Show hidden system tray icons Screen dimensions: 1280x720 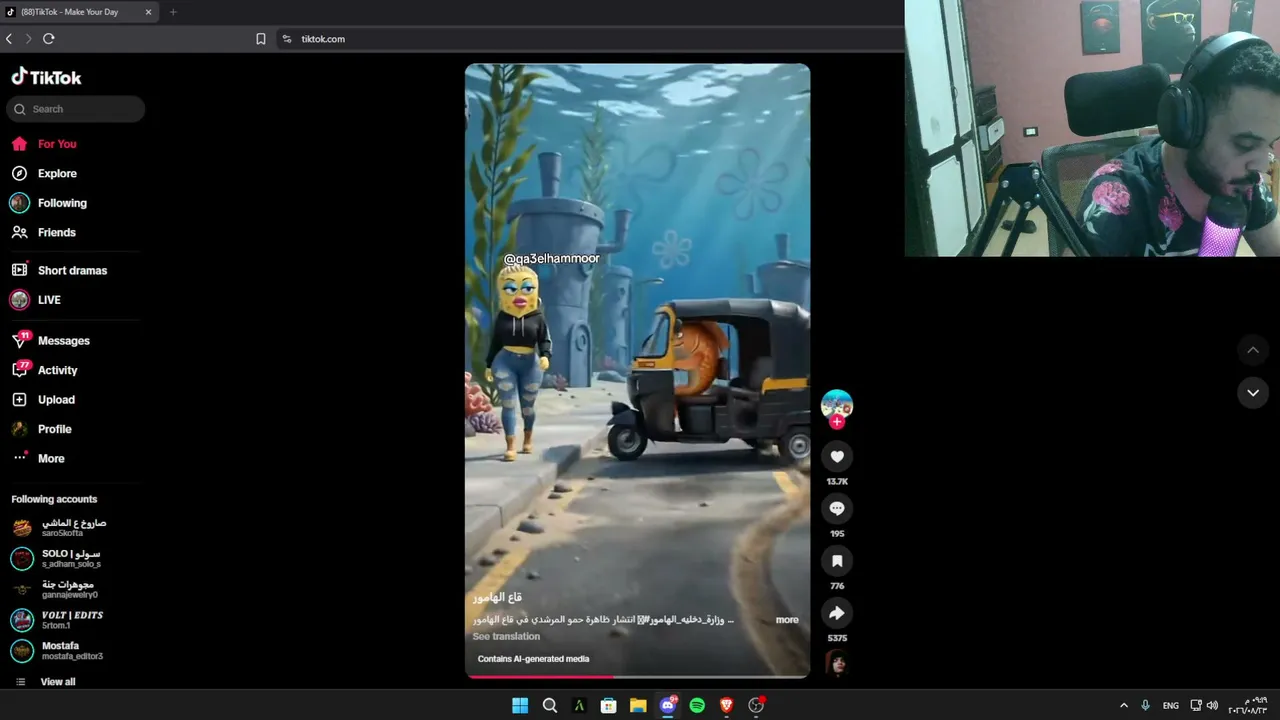coord(1124,705)
